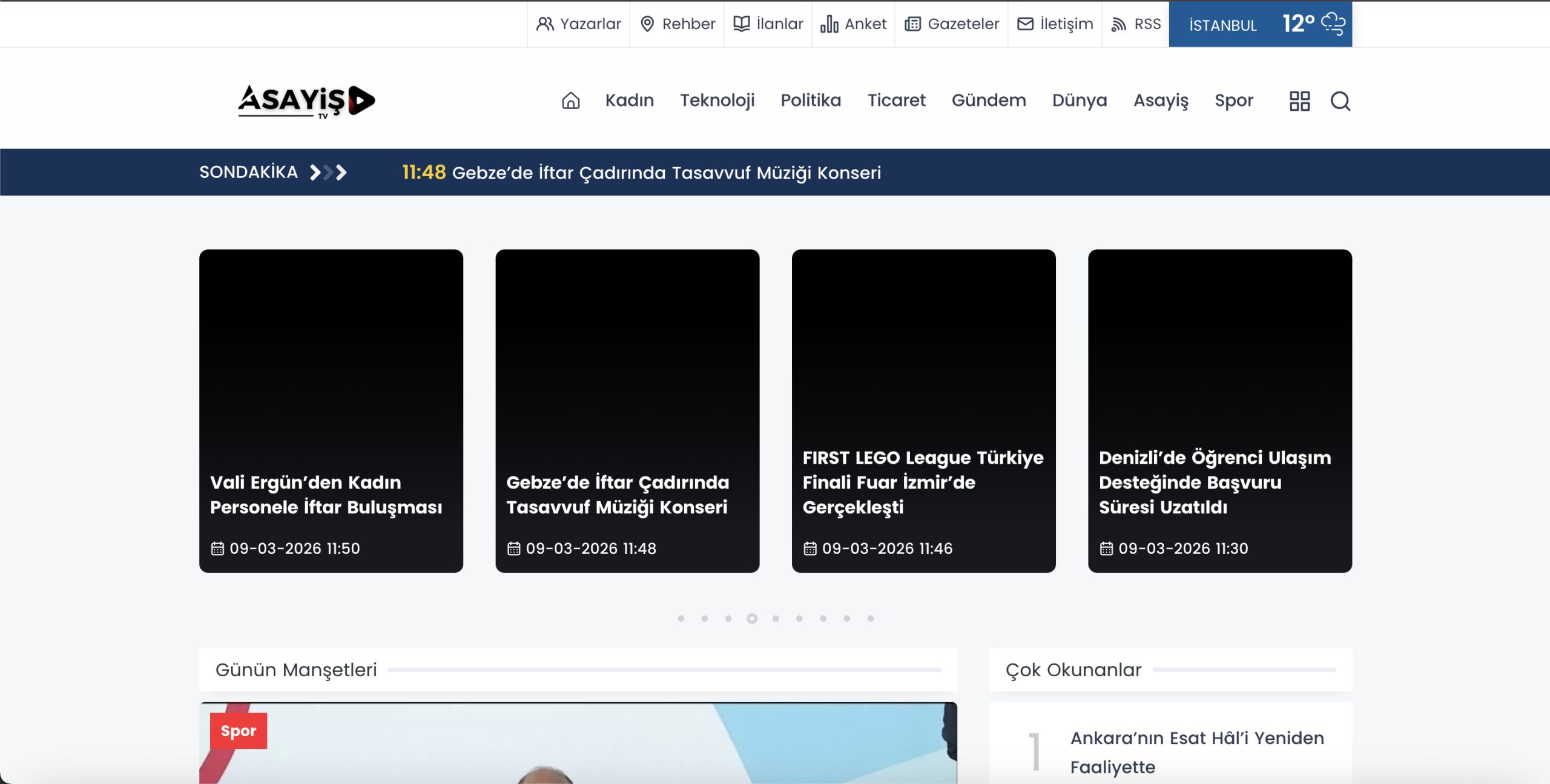Open the grid categories menu icon

1299,101
